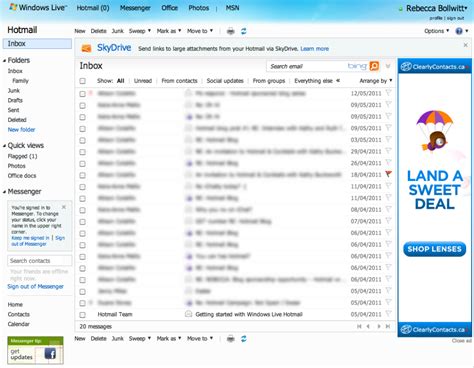
Task: Go to previous page of messages
Action: pyautogui.click(x=368, y=326)
